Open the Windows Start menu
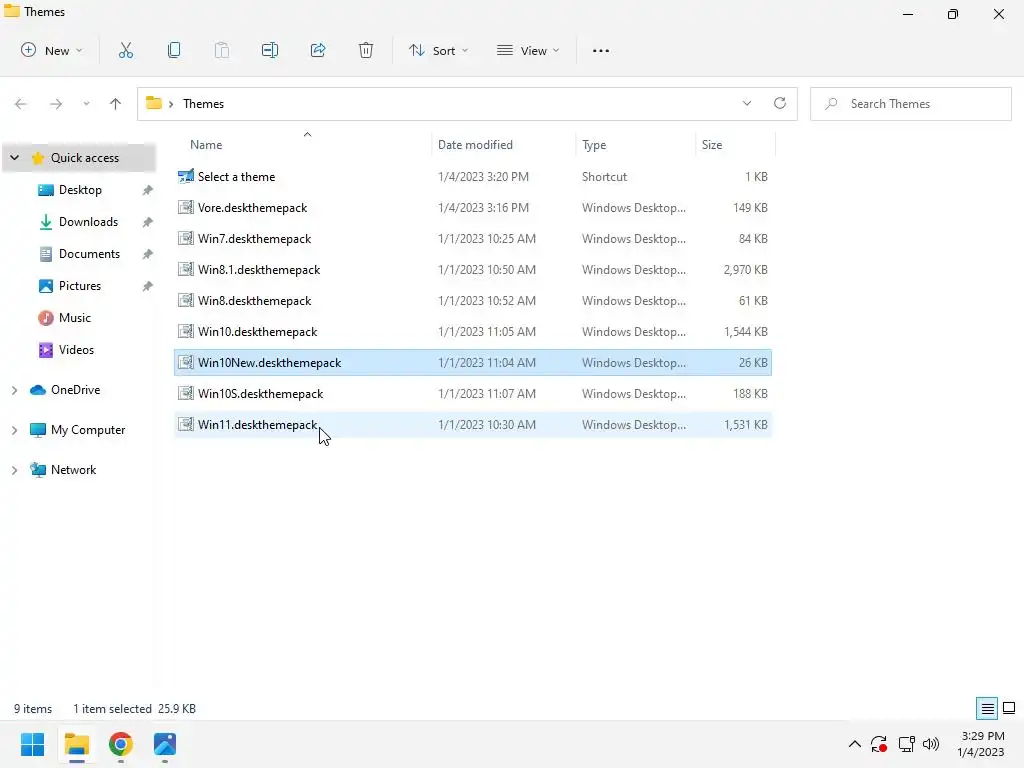The image size is (1024, 768). 32,744
